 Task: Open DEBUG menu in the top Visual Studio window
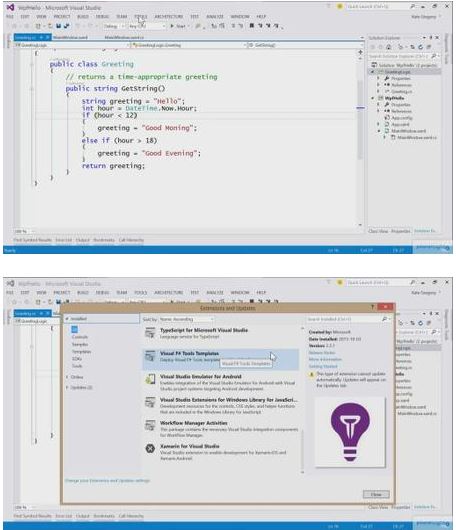(x=102, y=16)
